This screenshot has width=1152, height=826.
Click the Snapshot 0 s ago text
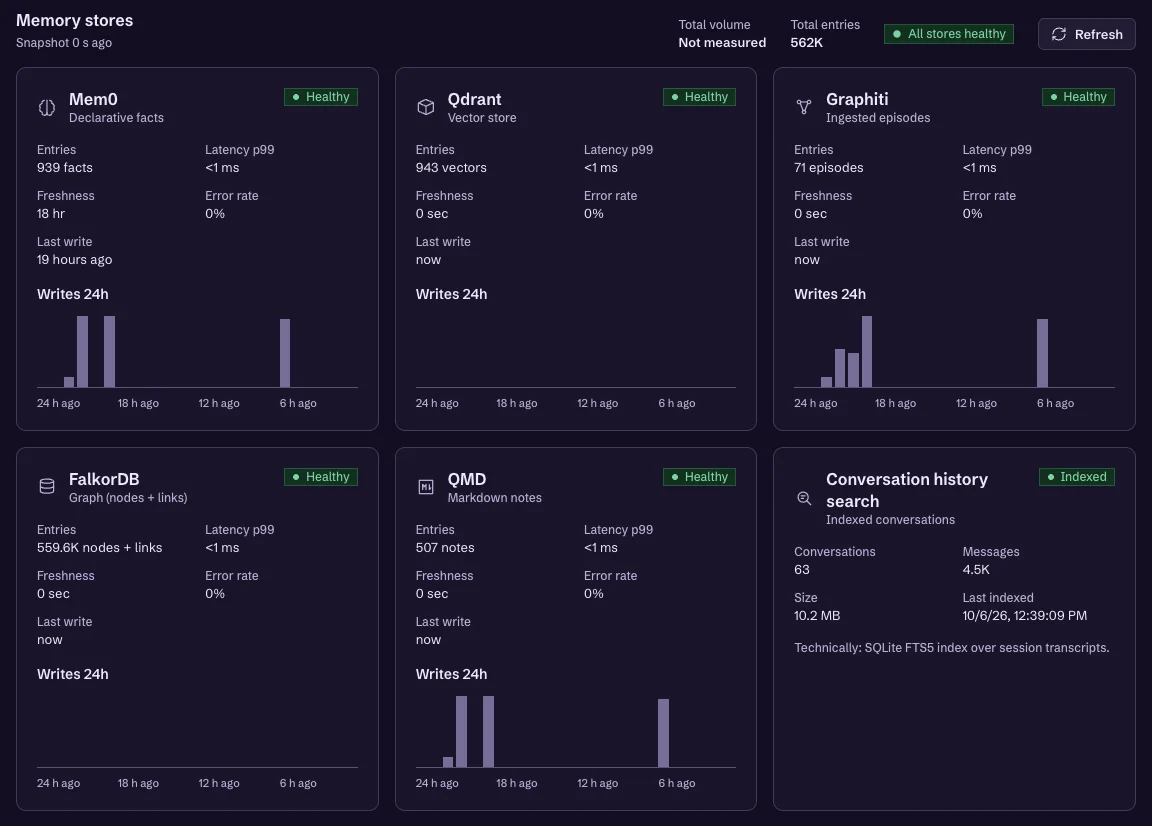(x=64, y=43)
